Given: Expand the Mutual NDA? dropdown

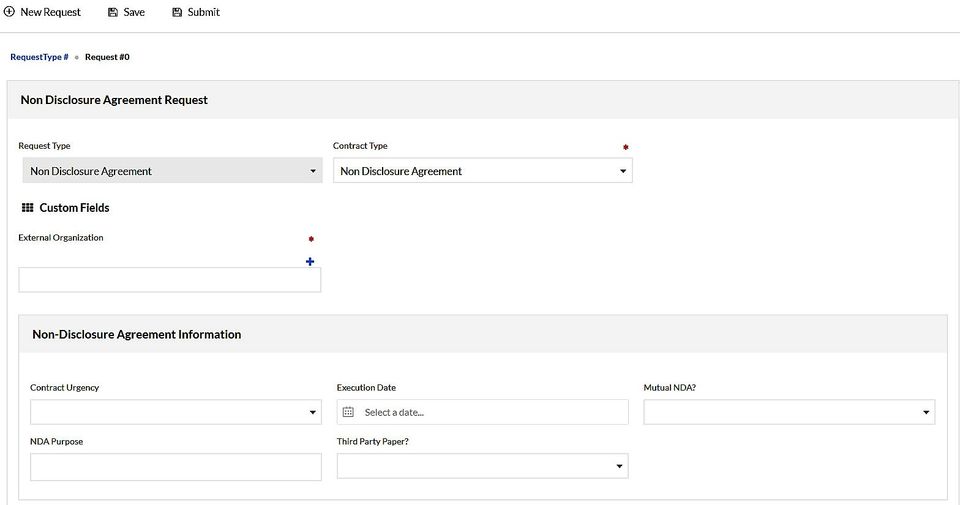Looking at the screenshot, I should click(789, 412).
